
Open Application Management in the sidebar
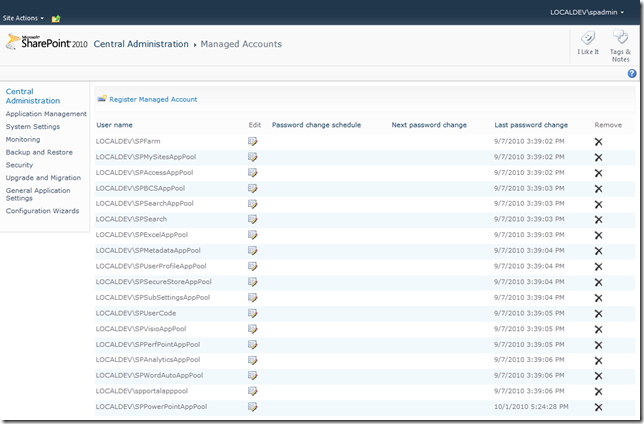(x=46, y=114)
